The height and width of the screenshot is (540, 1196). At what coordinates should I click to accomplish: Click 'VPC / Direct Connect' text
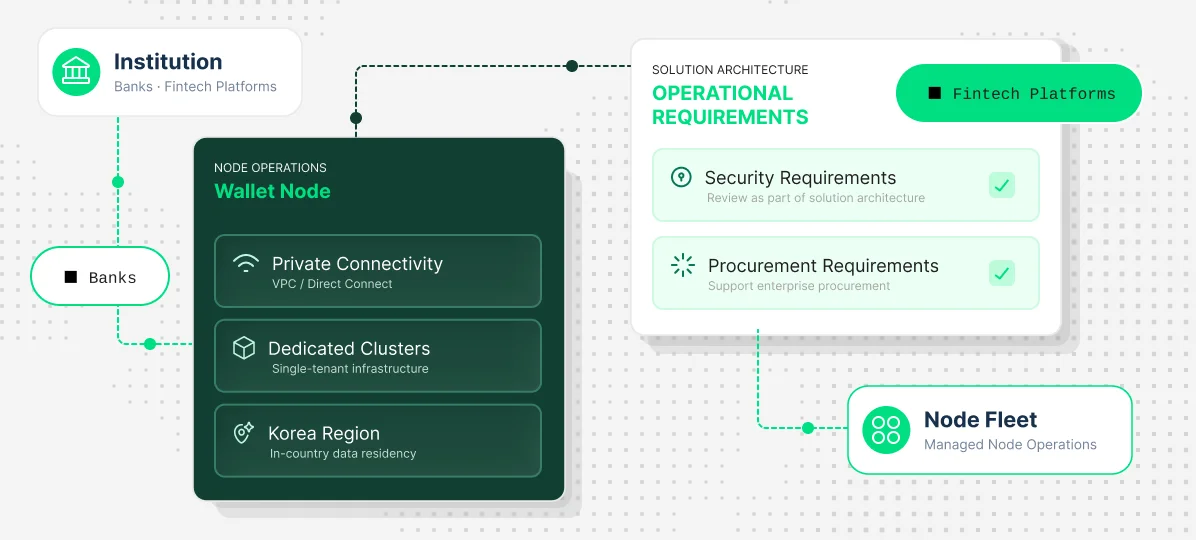[332, 284]
